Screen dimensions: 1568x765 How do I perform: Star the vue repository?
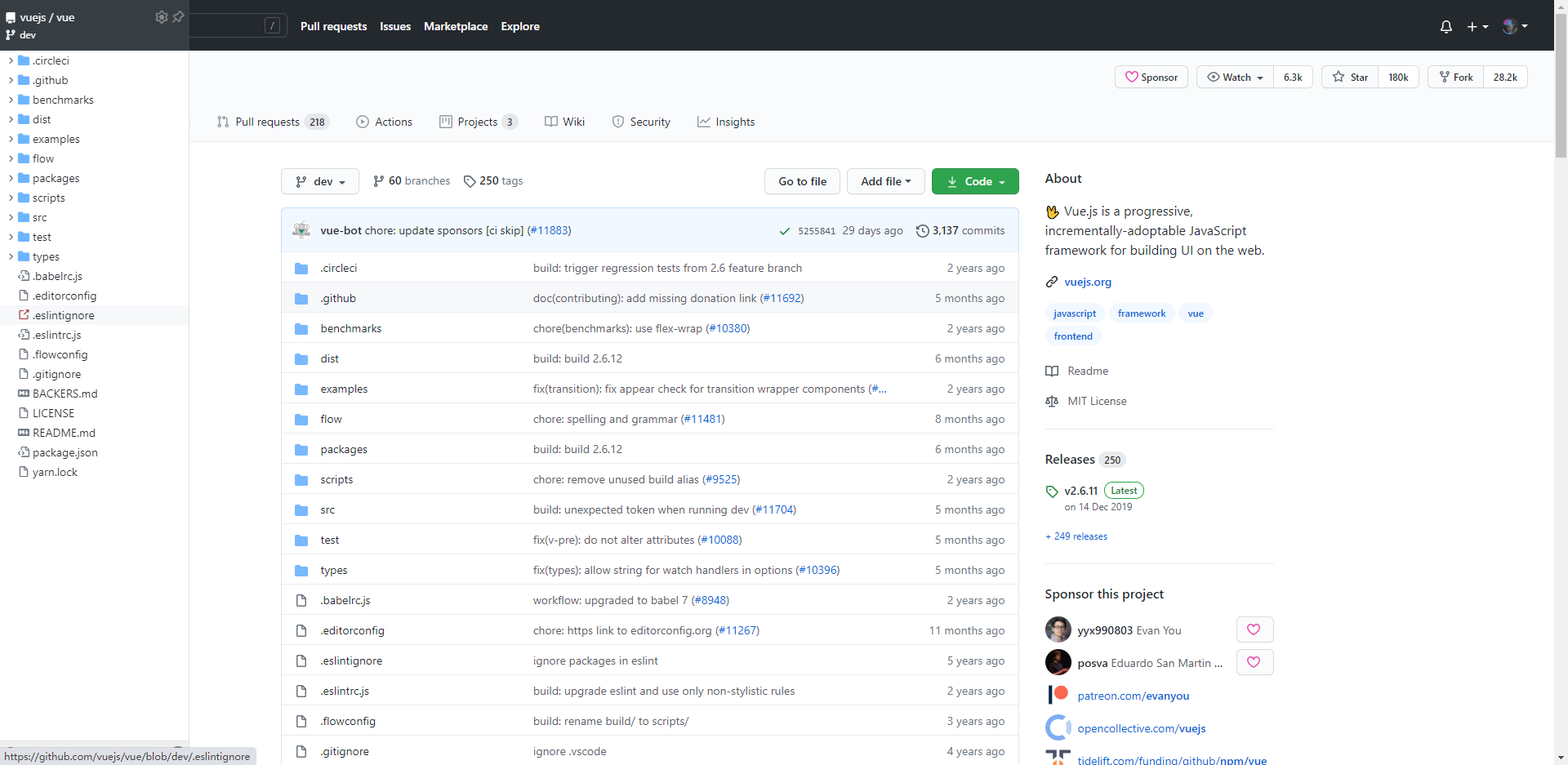click(x=1350, y=77)
